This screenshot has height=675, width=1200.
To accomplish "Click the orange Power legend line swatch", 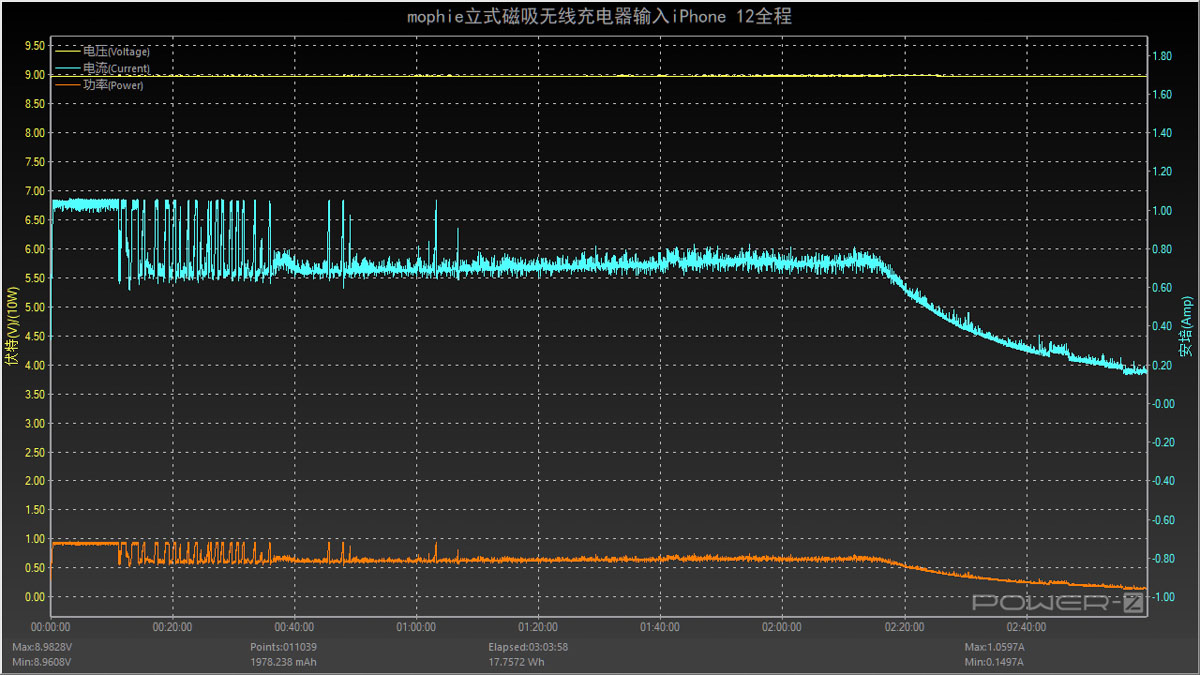I will tap(68, 85).
